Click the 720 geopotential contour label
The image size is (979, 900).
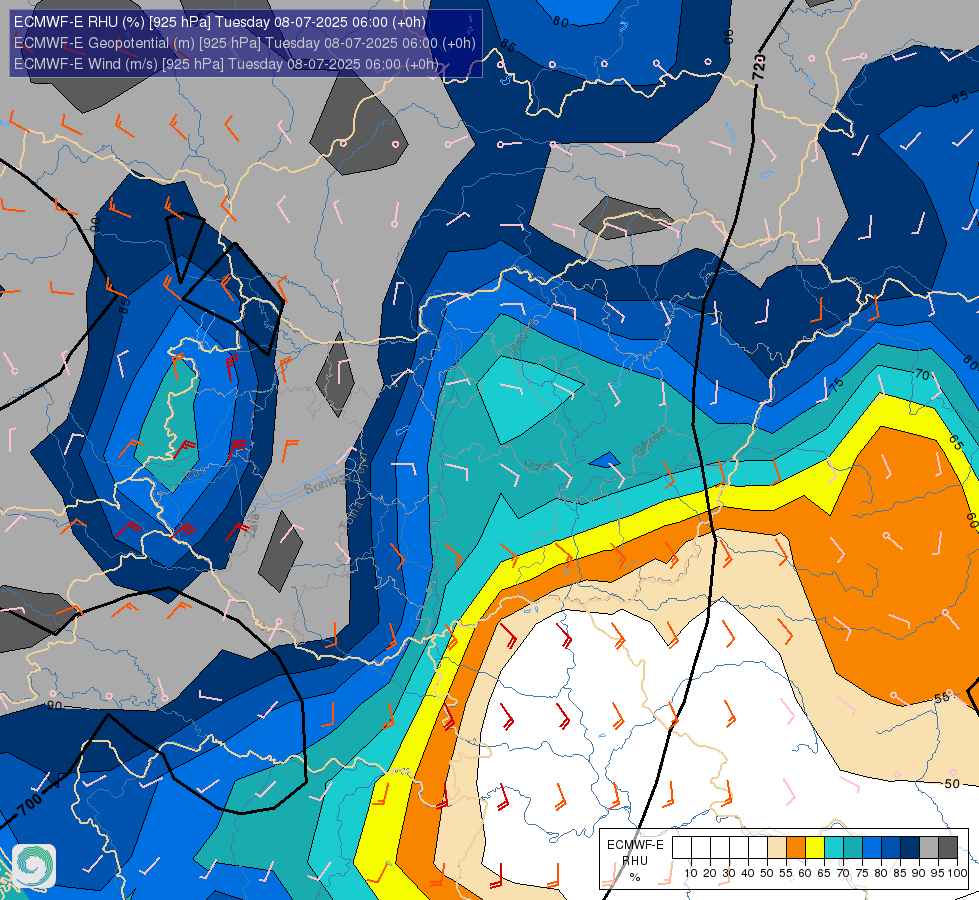click(759, 67)
